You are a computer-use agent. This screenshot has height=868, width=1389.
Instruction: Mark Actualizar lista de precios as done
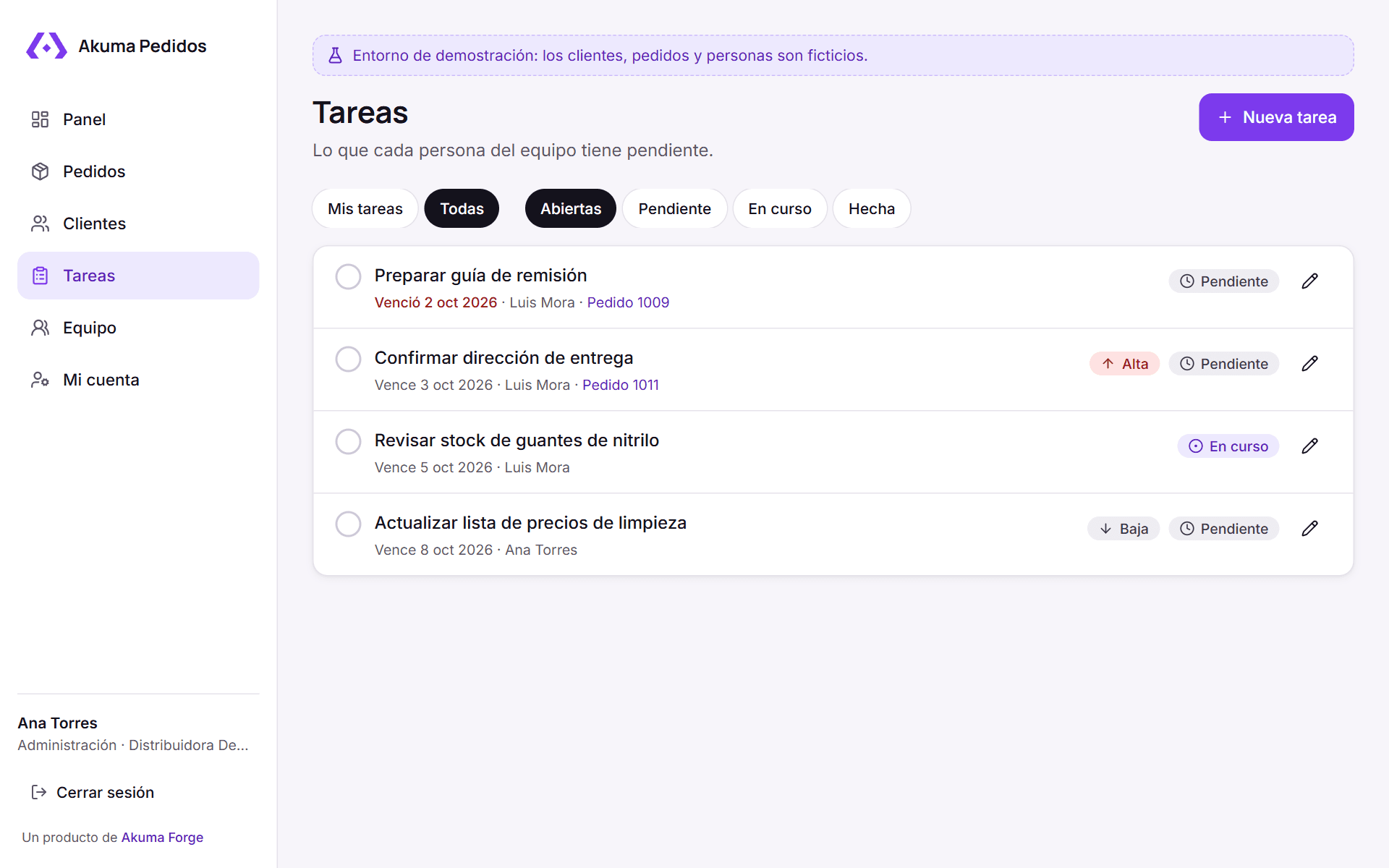pyautogui.click(x=348, y=524)
